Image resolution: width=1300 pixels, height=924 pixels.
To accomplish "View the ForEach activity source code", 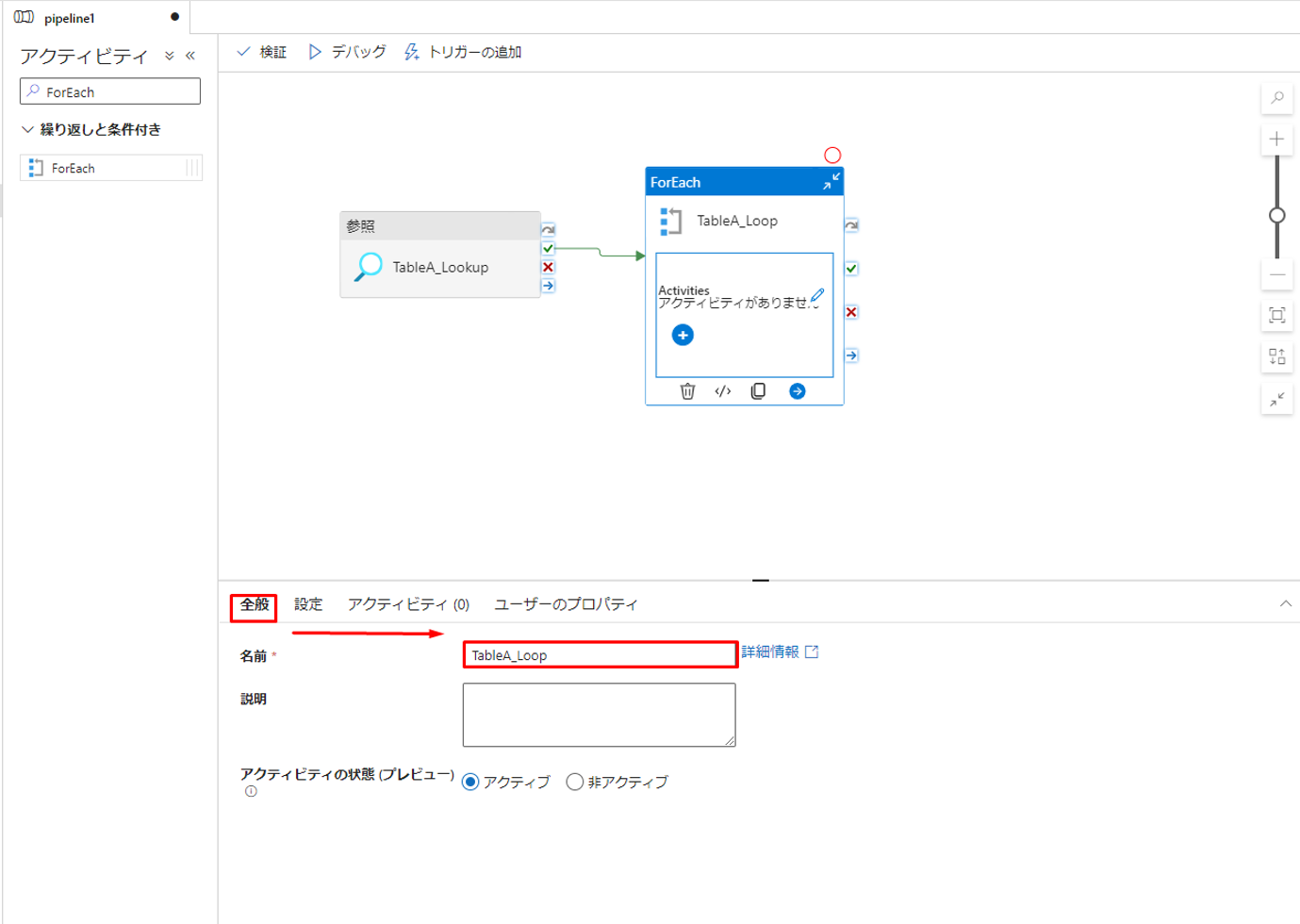I will 723,391.
